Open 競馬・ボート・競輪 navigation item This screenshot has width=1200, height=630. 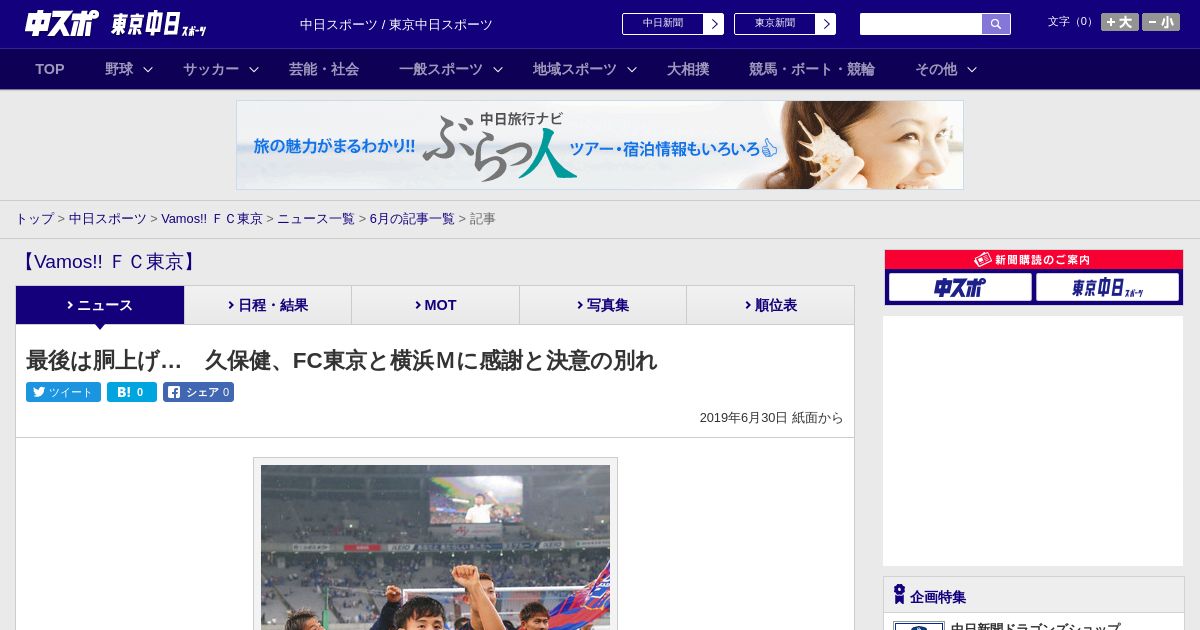click(812, 69)
